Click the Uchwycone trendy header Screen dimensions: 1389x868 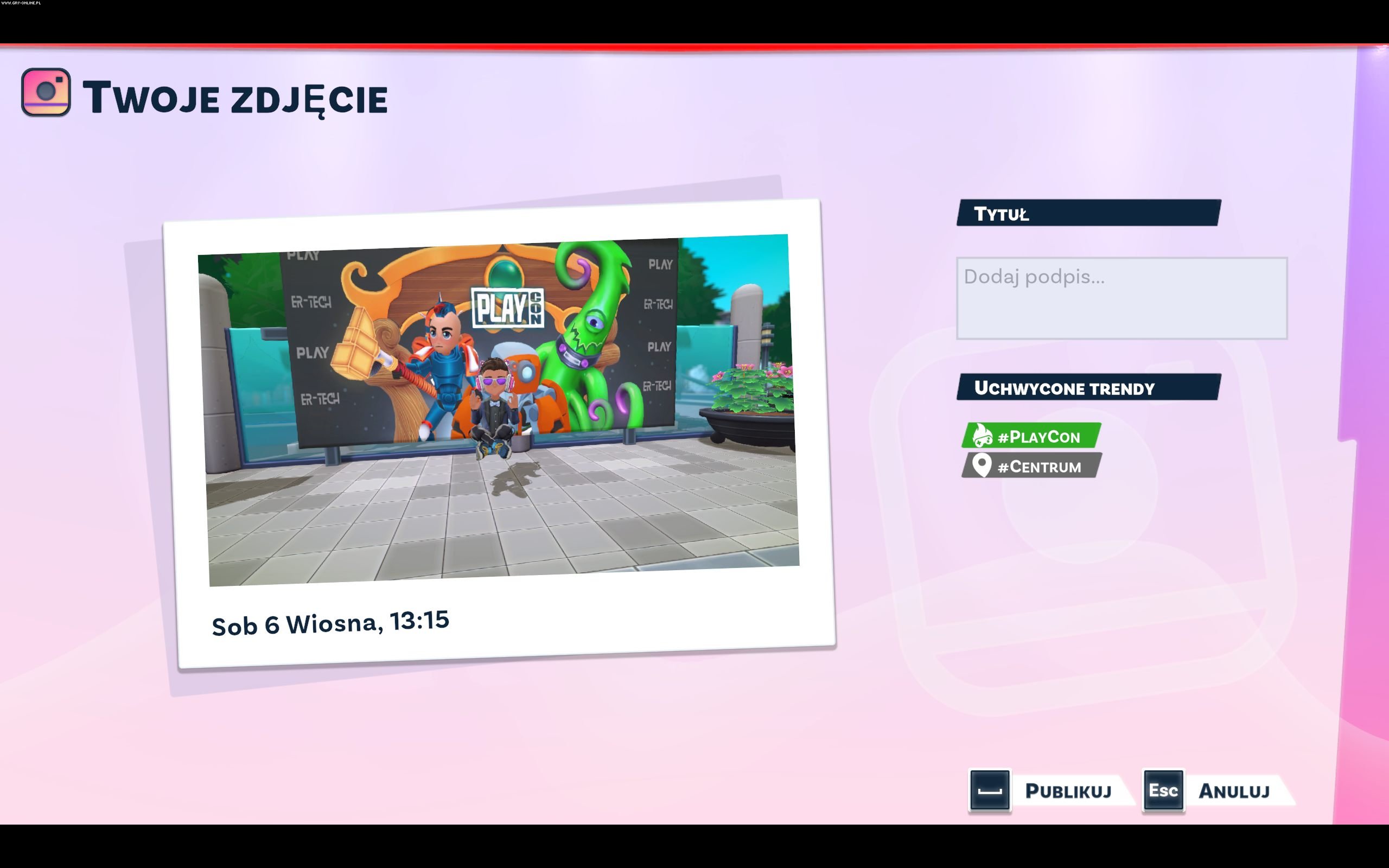1088,387
